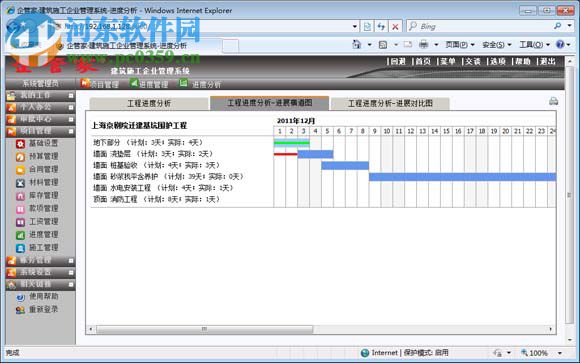
Task: Click the 交谈 header link
Action: click(472, 61)
